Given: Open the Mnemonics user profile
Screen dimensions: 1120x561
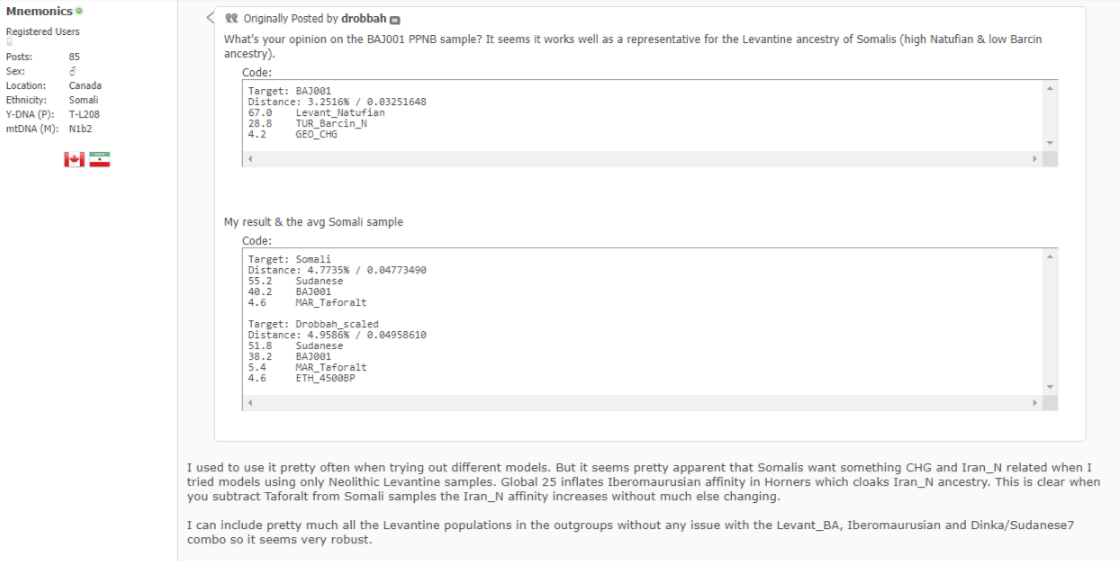Looking at the screenshot, I should click(39, 11).
